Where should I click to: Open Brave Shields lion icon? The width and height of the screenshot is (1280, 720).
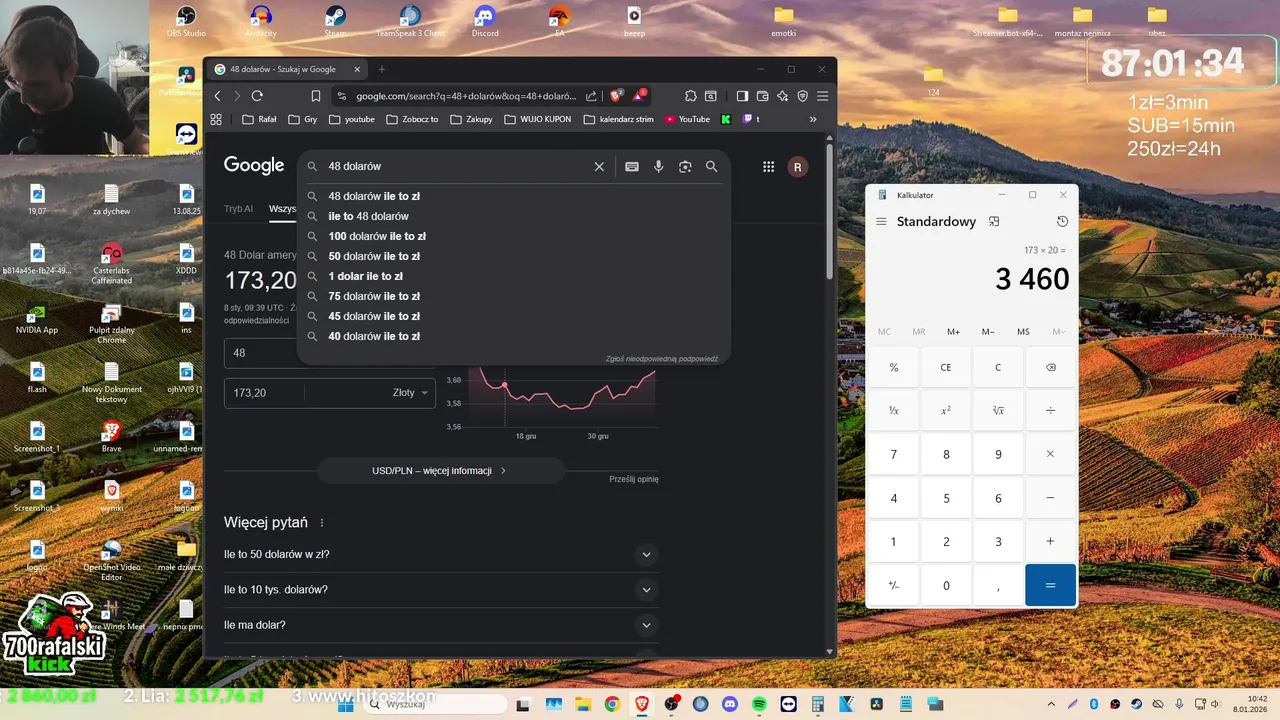pos(617,95)
